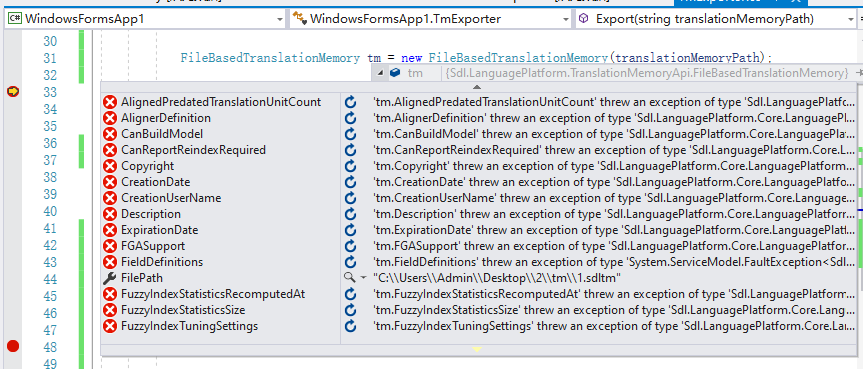This screenshot has width=863, height=369.
Task: Click line number 30 in the gutter
Action: point(50,41)
